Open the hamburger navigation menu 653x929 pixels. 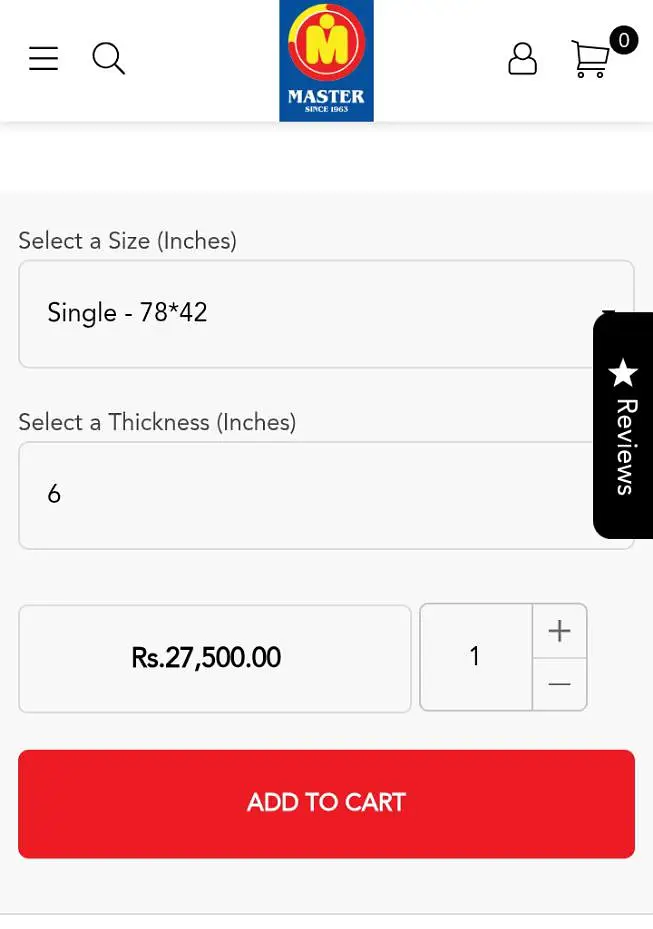tap(43, 59)
